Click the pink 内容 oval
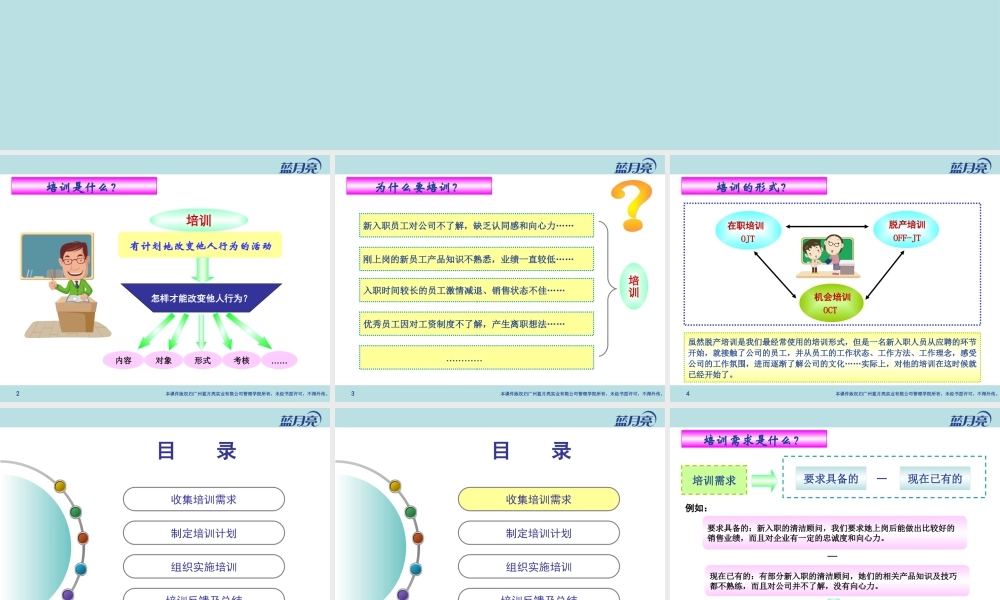Viewport: 1000px width, 600px height. [x=123, y=360]
